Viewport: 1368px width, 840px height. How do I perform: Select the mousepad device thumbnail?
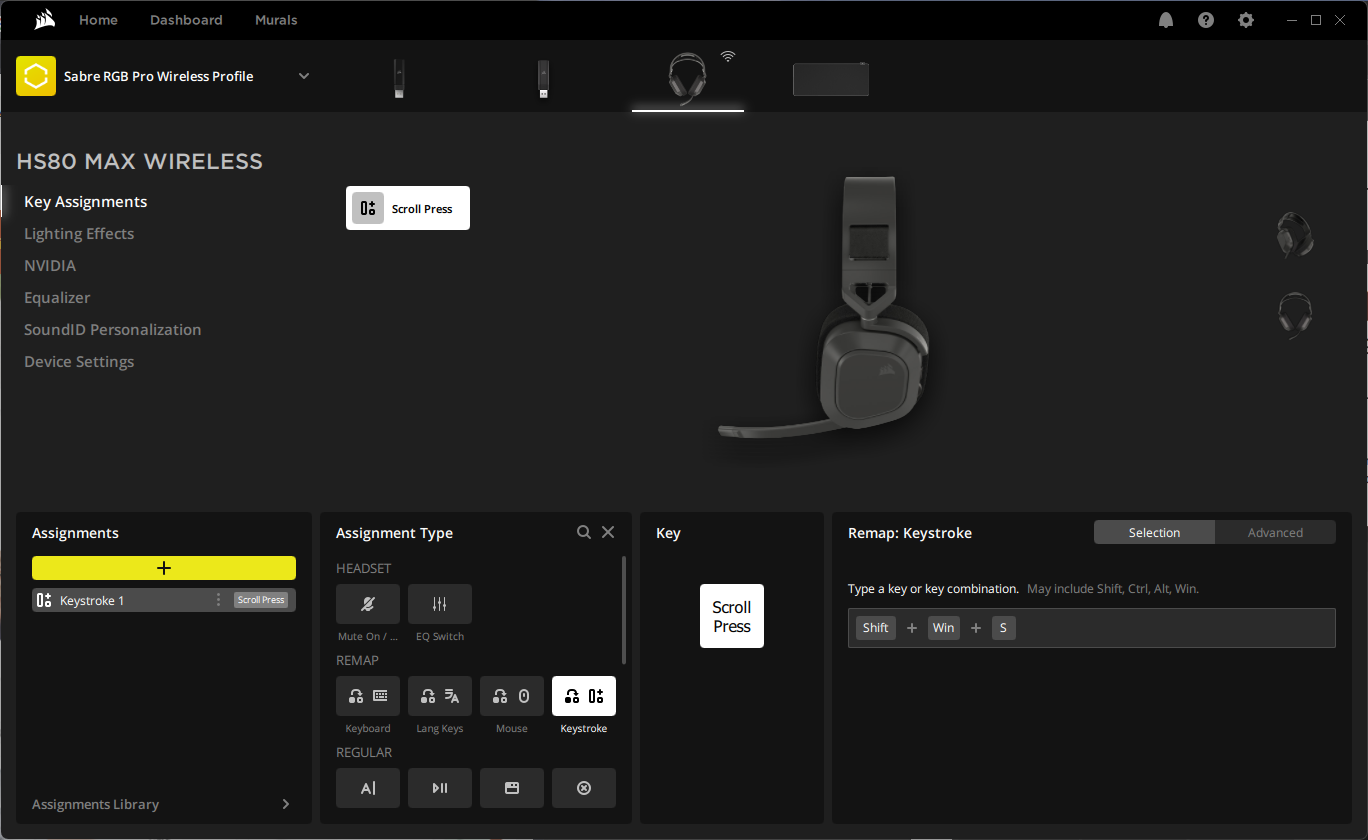pyautogui.click(x=831, y=79)
